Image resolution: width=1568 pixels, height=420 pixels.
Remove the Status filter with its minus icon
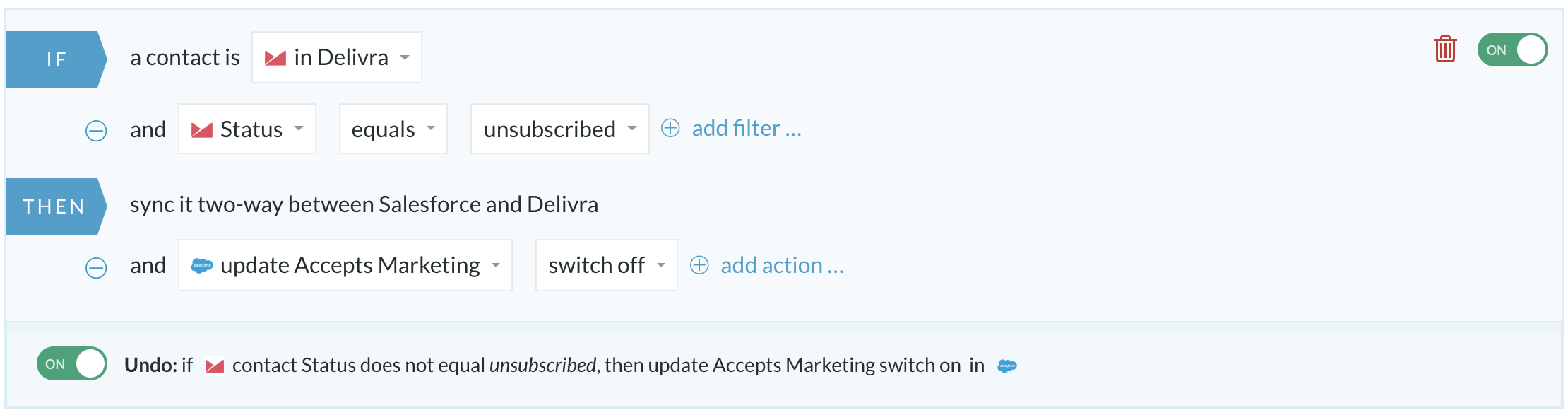(x=96, y=131)
